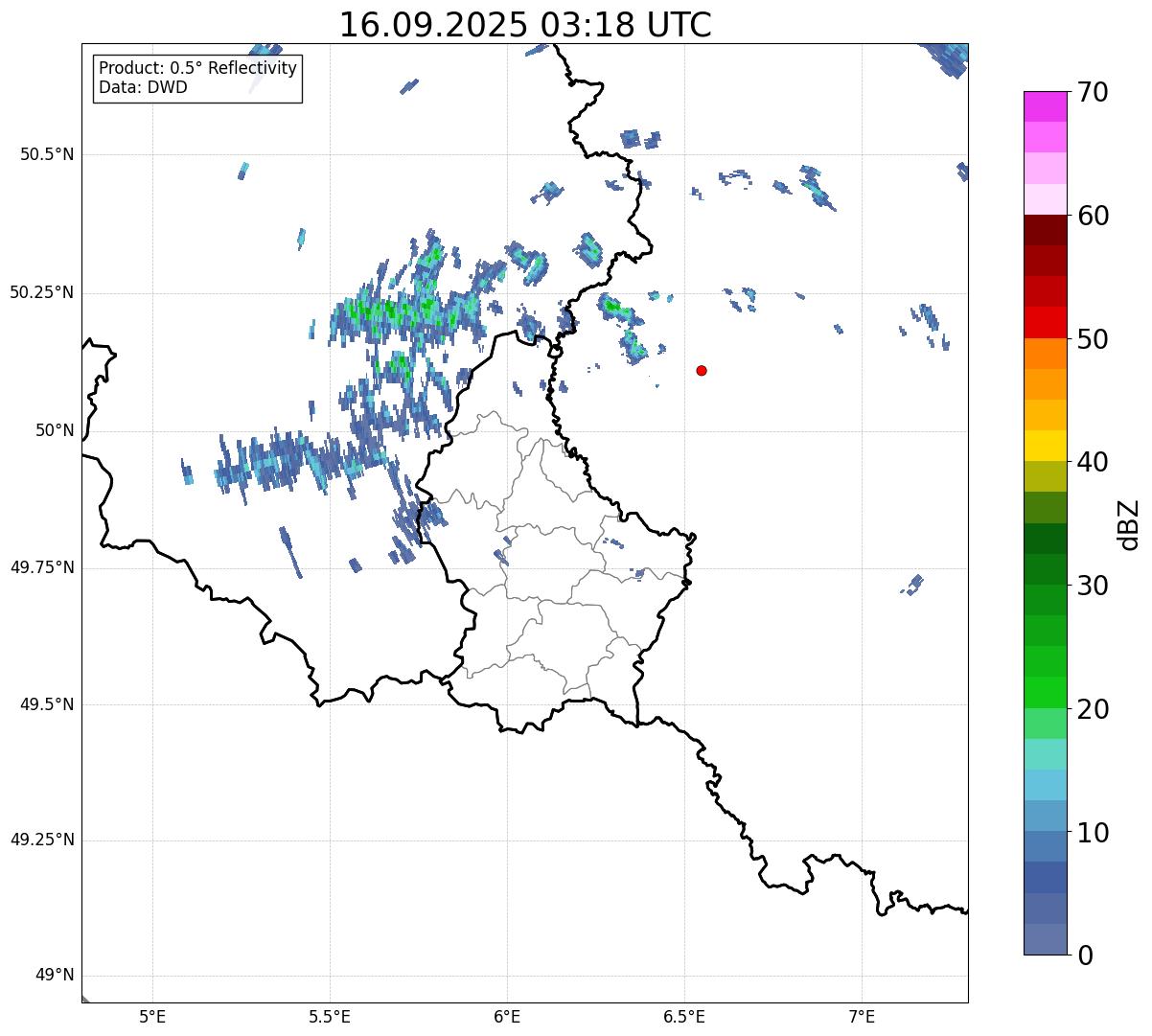Click the latitude label 49°N
This screenshot has height=1036, width=1152.
pos(55,976)
